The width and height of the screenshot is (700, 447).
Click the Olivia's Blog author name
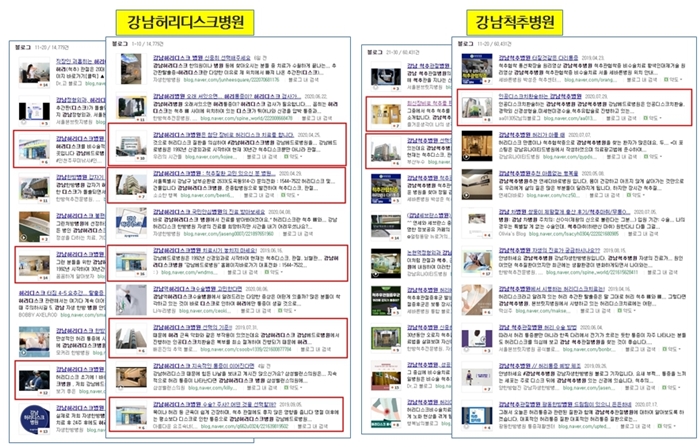coord(512,234)
